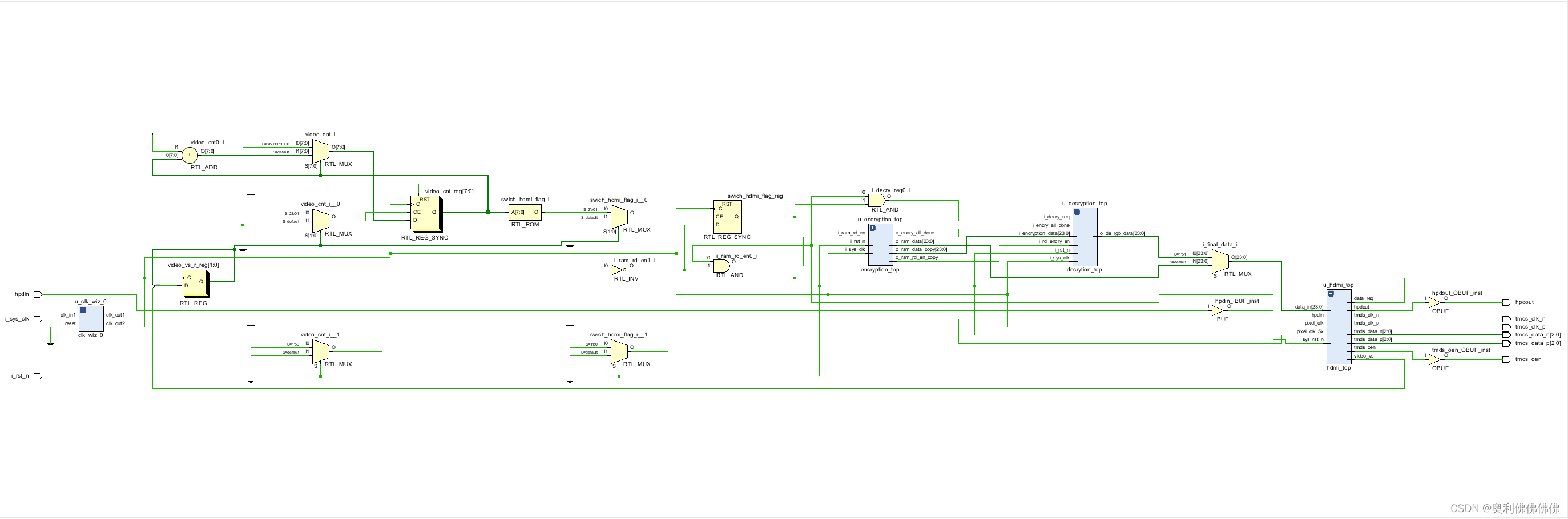
Task: Select the hpdin_IBUF_inst IBUF buffer
Action: 1219,310
